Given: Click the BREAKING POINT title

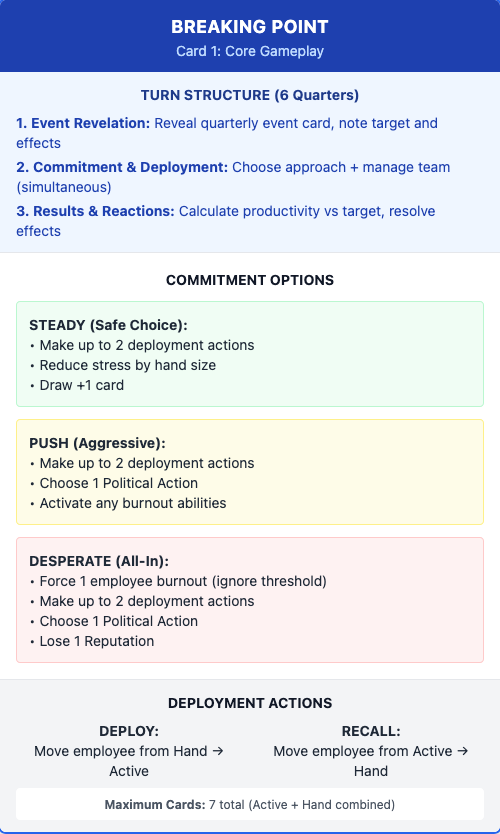Looking at the screenshot, I should [x=249, y=27].
